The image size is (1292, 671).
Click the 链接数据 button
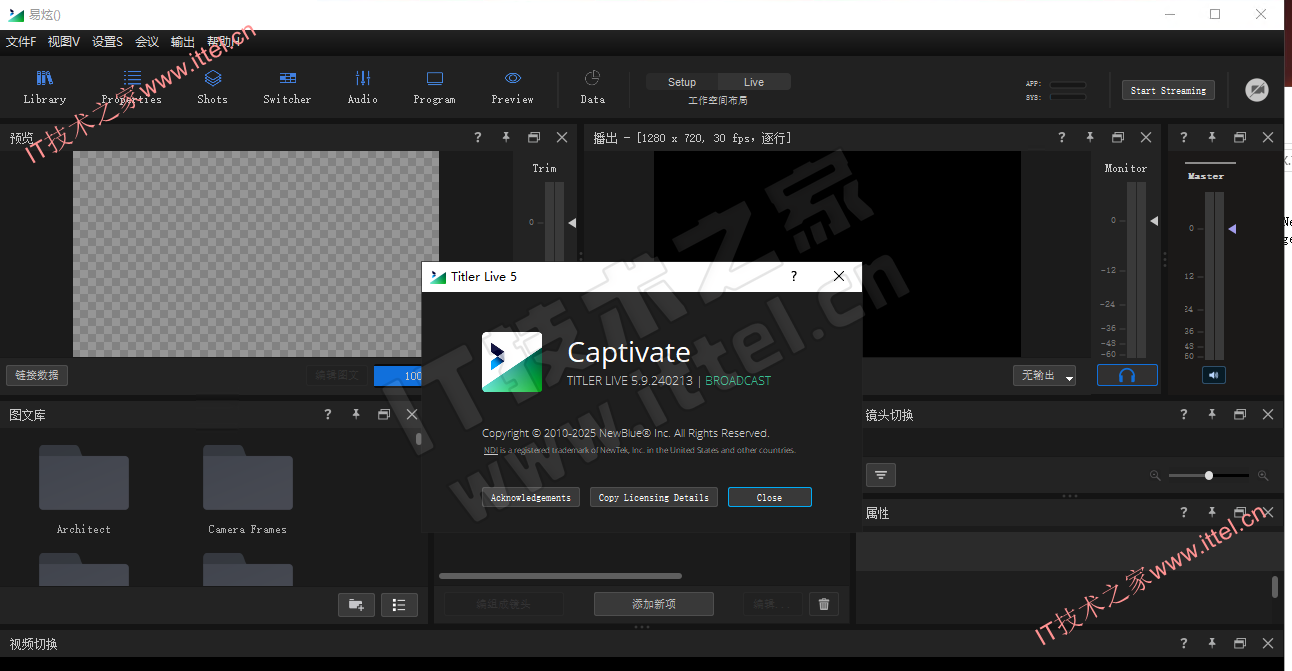[x=37, y=375]
